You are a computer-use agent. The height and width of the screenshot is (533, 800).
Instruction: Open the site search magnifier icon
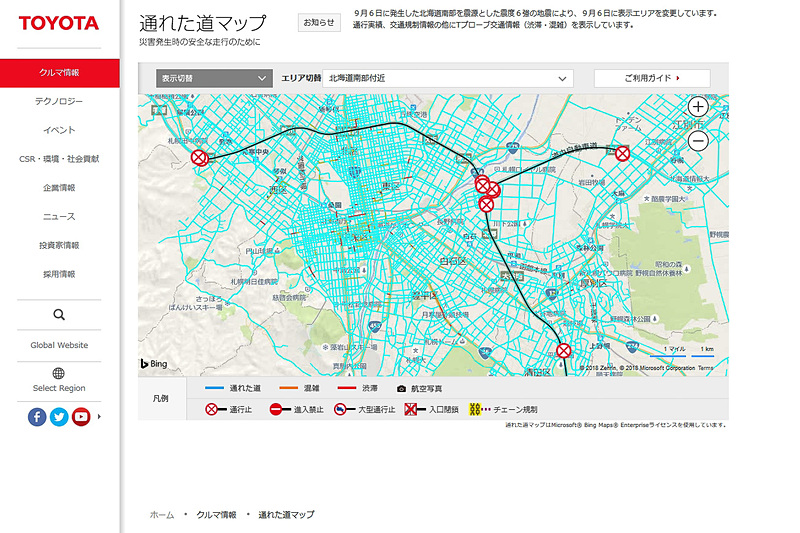[59, 315]
